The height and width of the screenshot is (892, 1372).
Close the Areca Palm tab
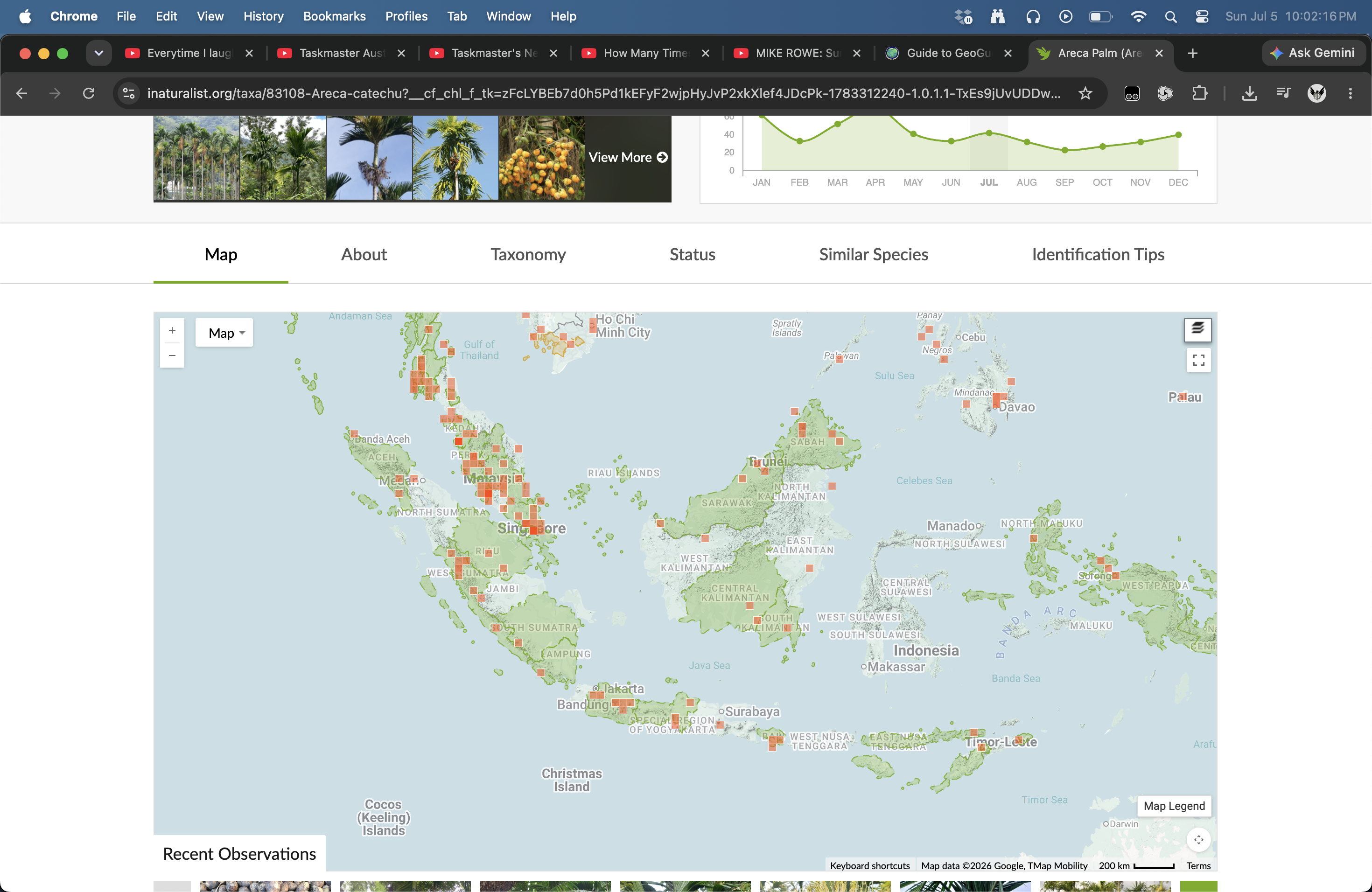pyautogui.click(x=1159, y=53)
